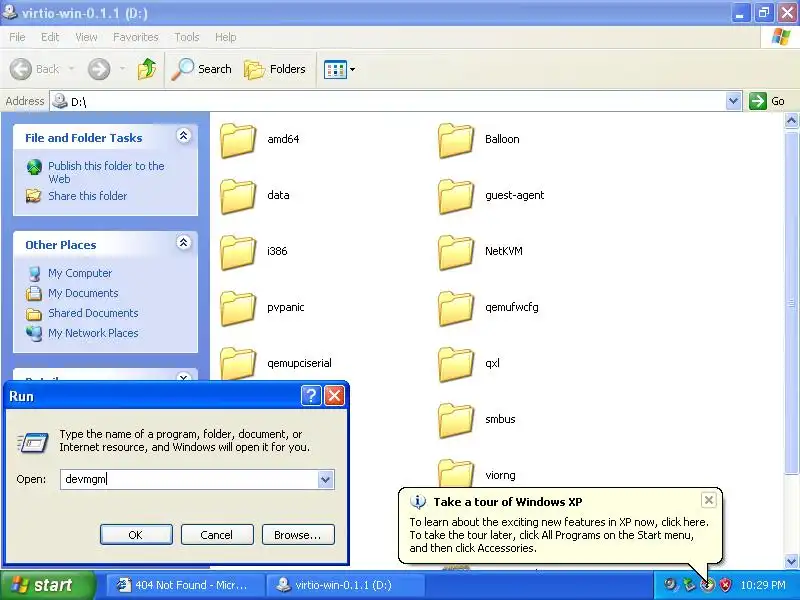The height and width of the screenshot is (600, 800).
Task: Click the Back navigation button
Action: (x=35, y=69)
